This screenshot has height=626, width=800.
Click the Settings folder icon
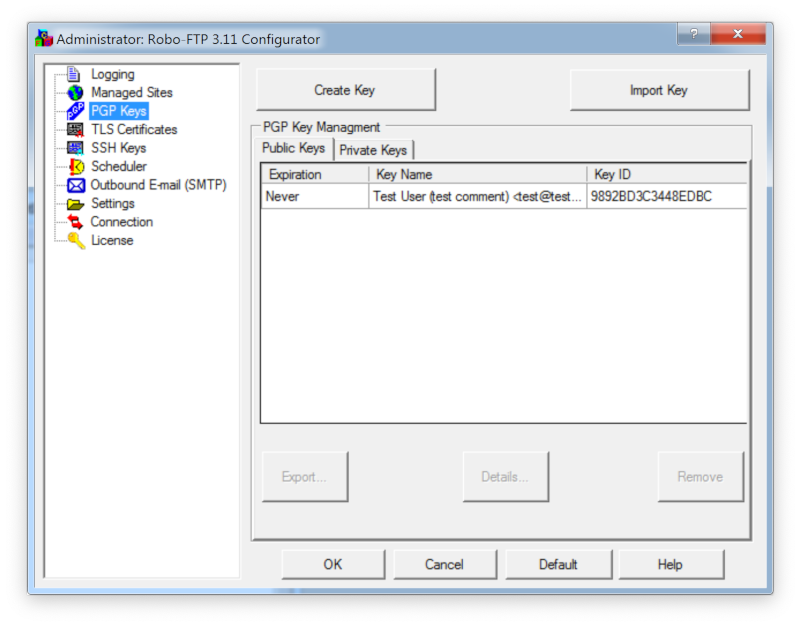point(75,203)
